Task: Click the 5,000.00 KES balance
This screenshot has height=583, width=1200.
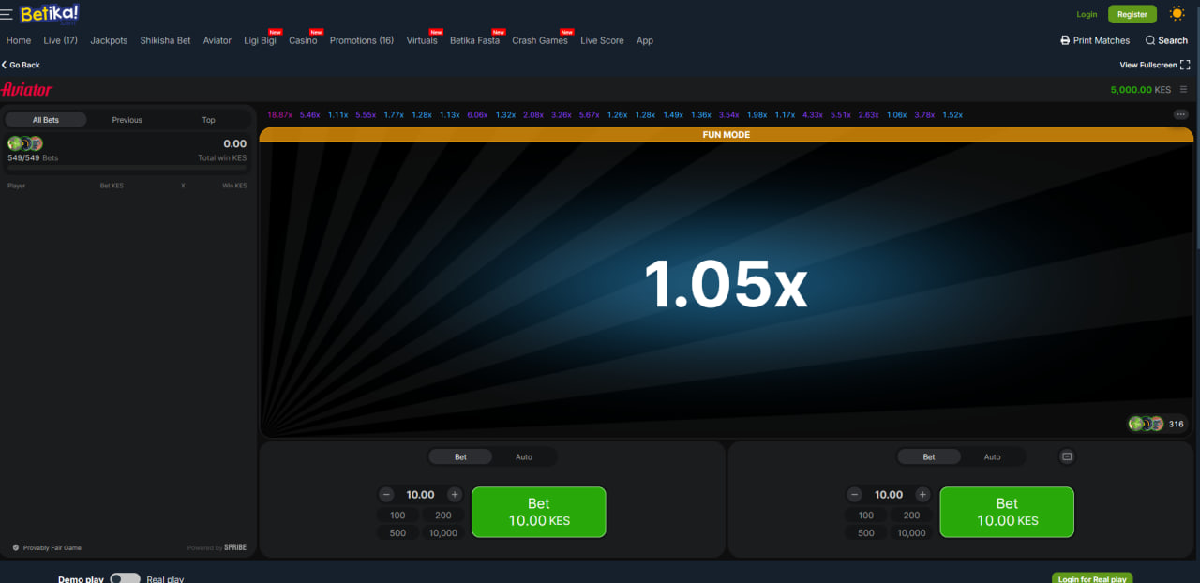Action: pos(1140,90)
